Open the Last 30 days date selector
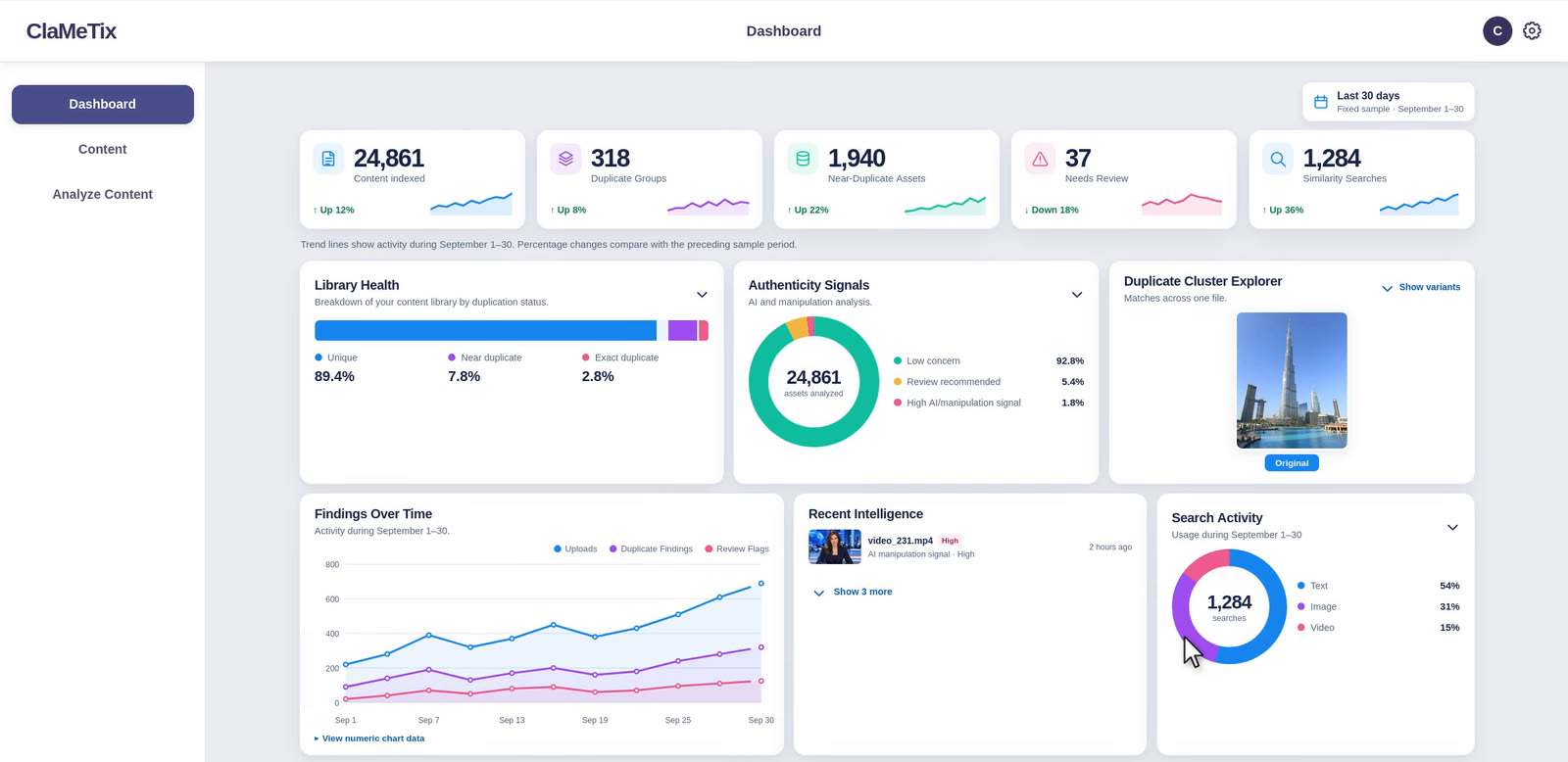Viewport: 1568px width, 762px height. point(1388,102)
